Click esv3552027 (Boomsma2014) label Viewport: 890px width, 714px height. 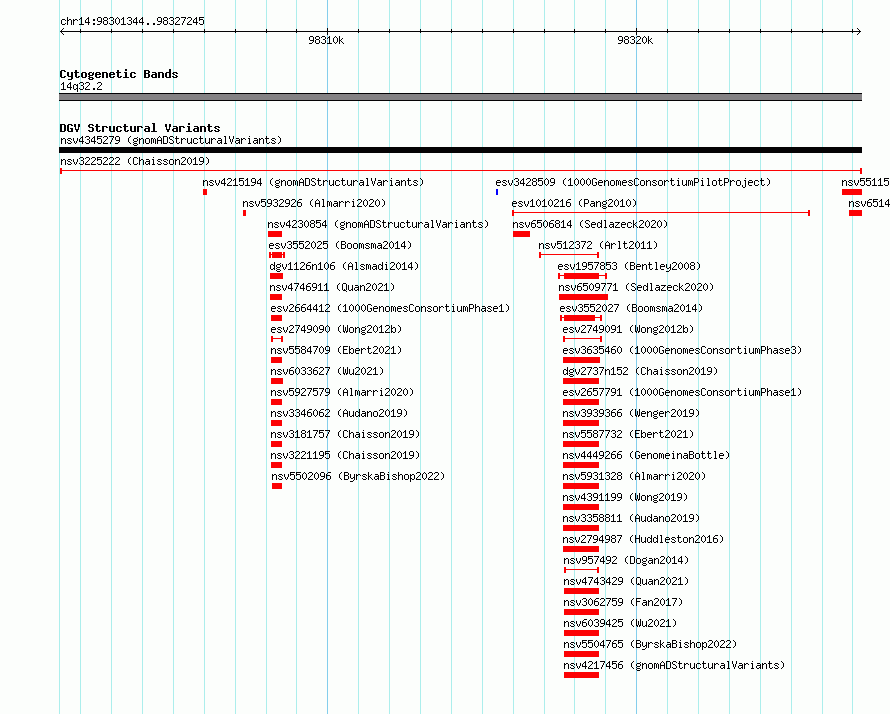point(631,308)
